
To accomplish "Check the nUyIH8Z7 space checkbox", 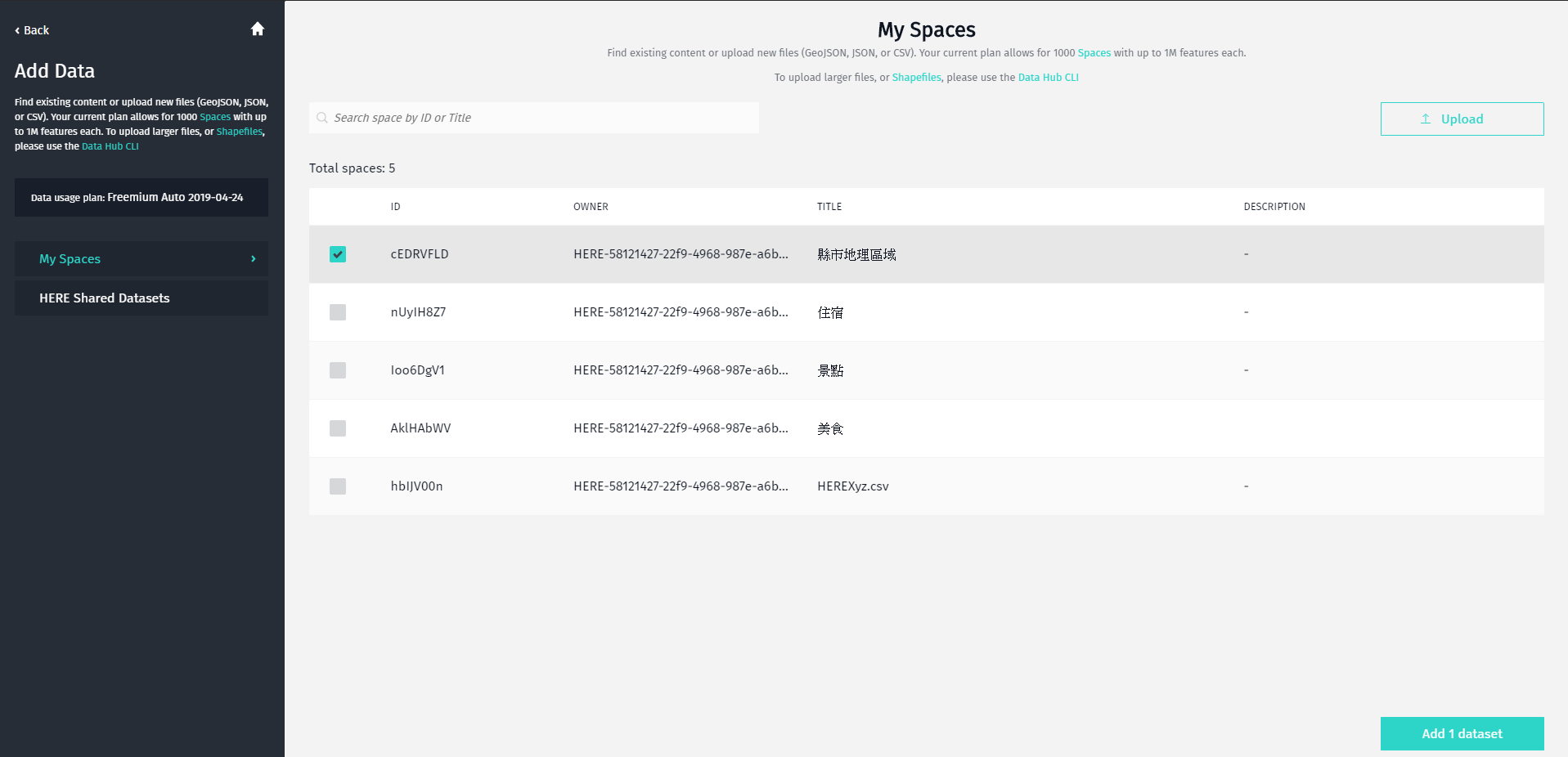I will coord(338,312).
